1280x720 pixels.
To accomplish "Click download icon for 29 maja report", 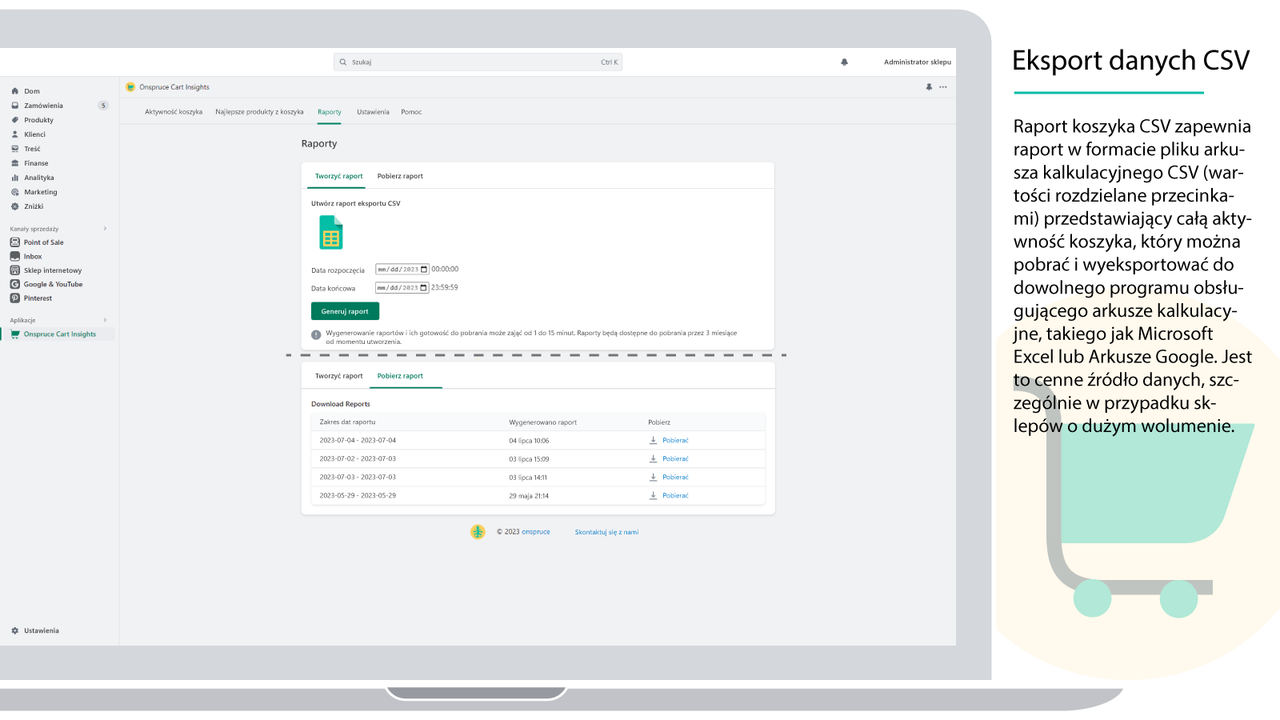I will click(x=653, y=495).
